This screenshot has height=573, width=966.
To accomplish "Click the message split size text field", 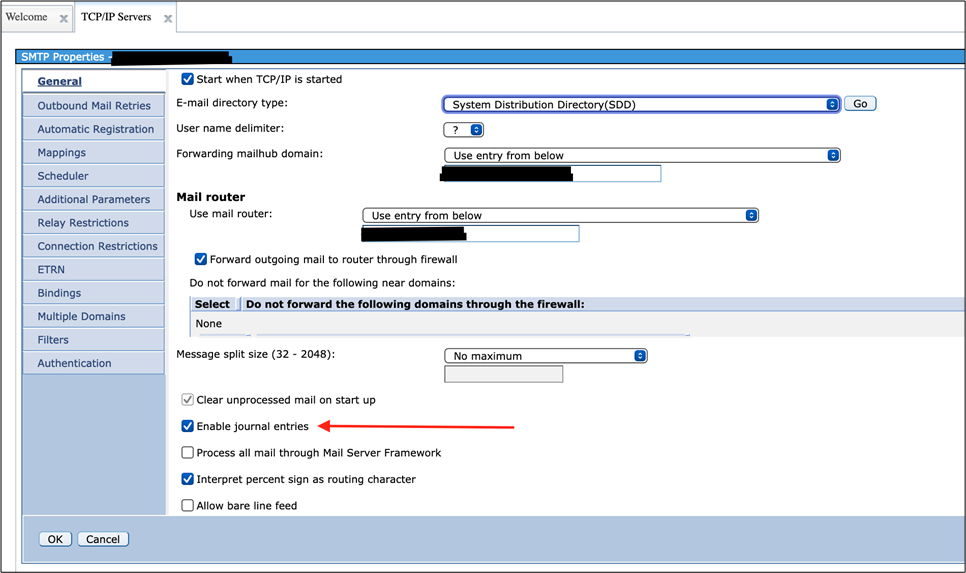I will click(503, 374).
